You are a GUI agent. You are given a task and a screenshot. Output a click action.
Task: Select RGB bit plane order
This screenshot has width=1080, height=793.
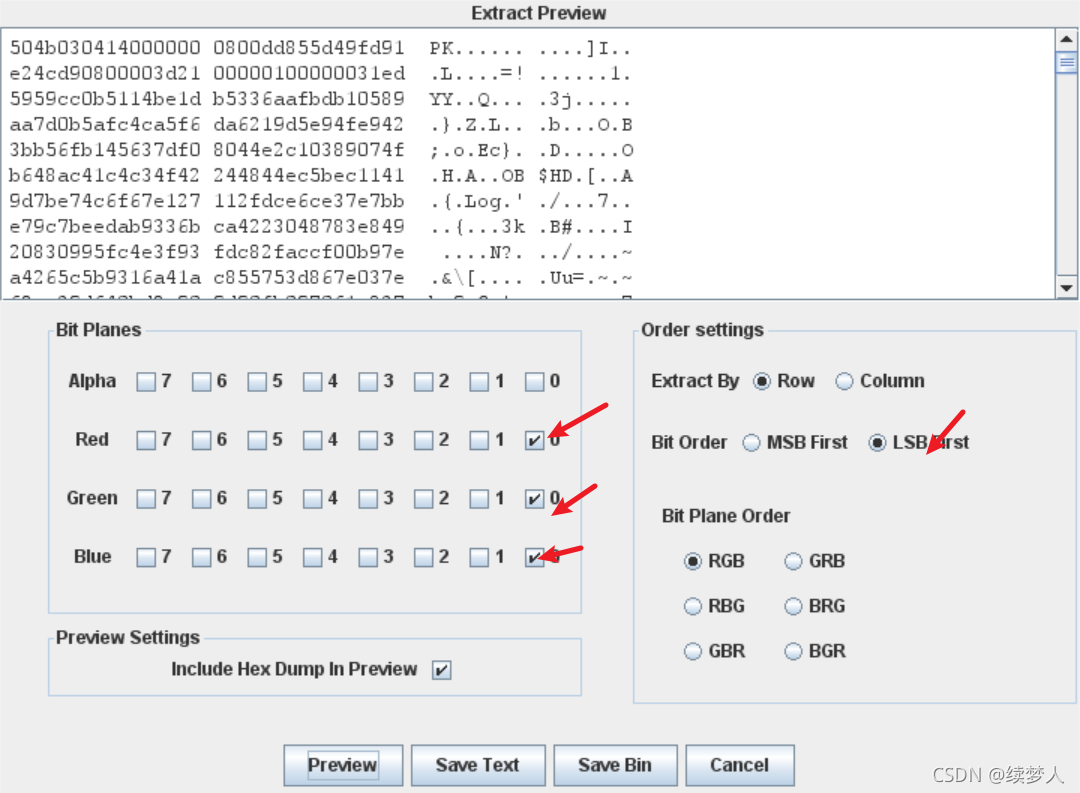coord(693,562)
